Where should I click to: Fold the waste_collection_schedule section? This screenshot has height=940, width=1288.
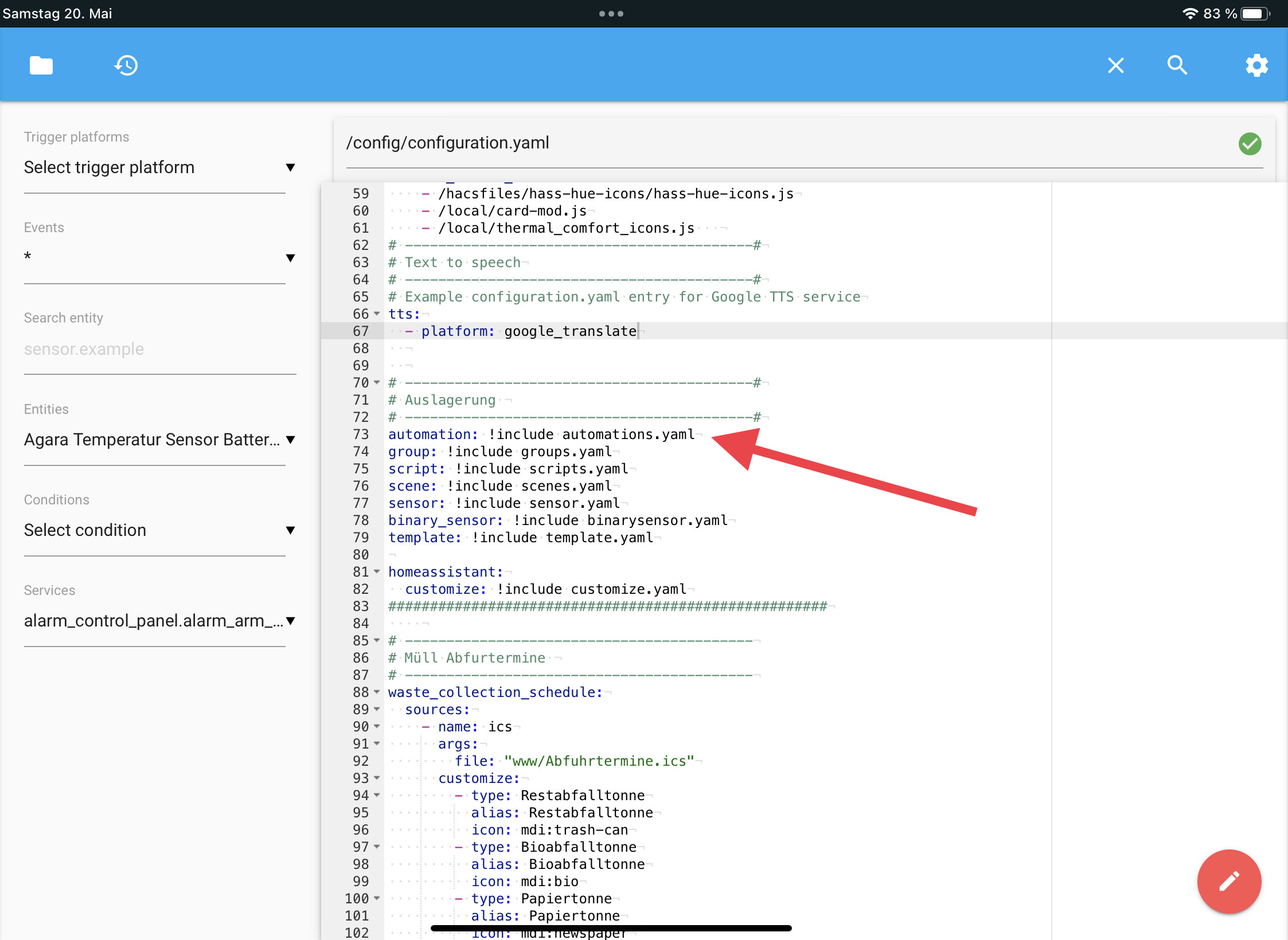[377, 692]
